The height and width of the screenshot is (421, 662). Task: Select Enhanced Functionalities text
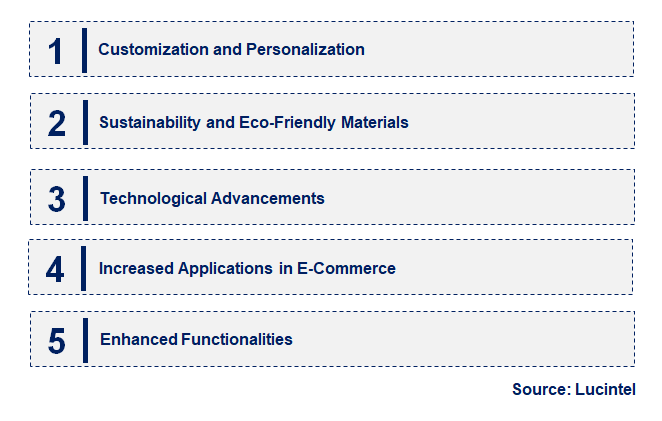196,340
